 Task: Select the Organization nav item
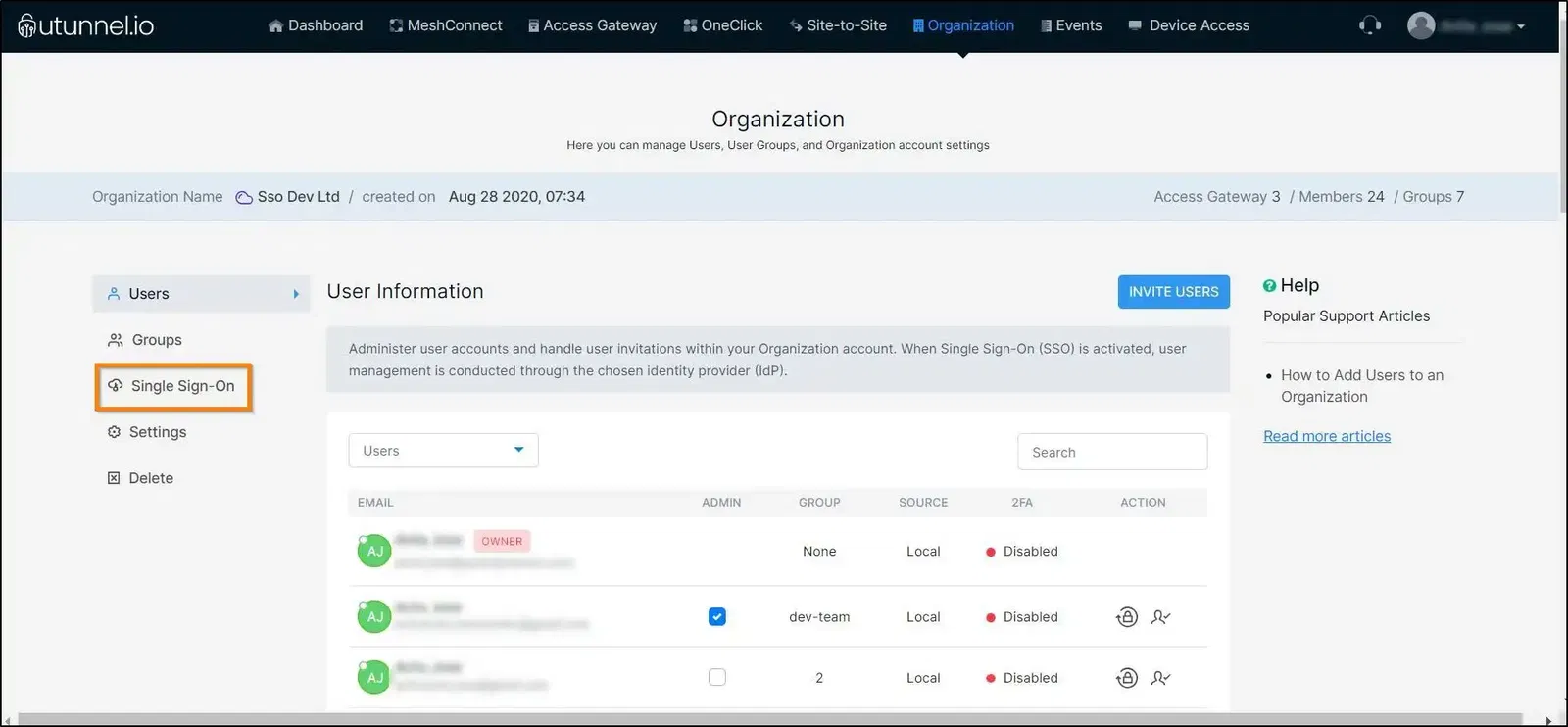(x=963, y=25)
